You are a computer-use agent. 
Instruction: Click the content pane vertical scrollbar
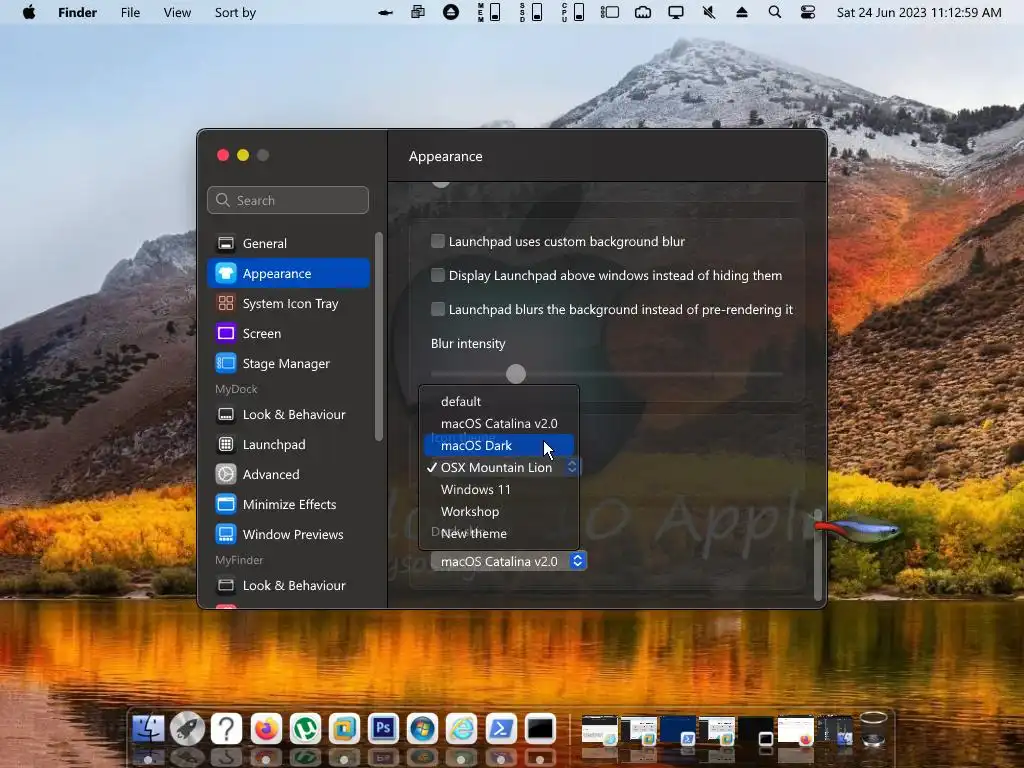818,554
